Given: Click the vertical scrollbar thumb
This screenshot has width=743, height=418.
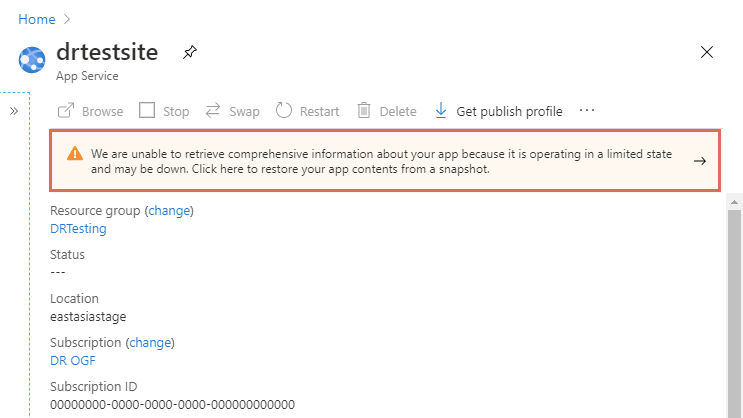Looking at the screenshot, I should click(x=734, y=313).
